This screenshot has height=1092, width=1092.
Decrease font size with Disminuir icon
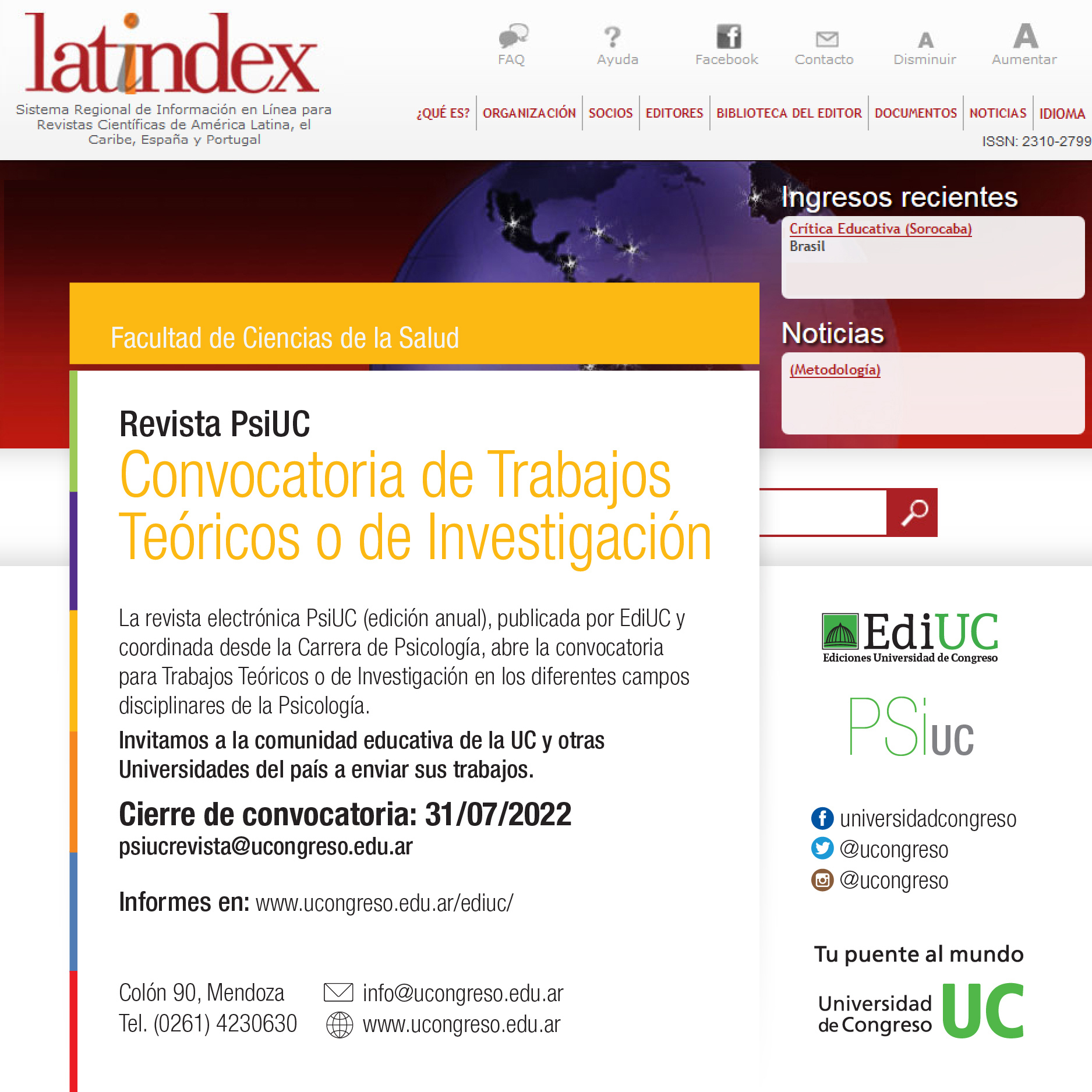pyautogui.click(x=925, y=40)
